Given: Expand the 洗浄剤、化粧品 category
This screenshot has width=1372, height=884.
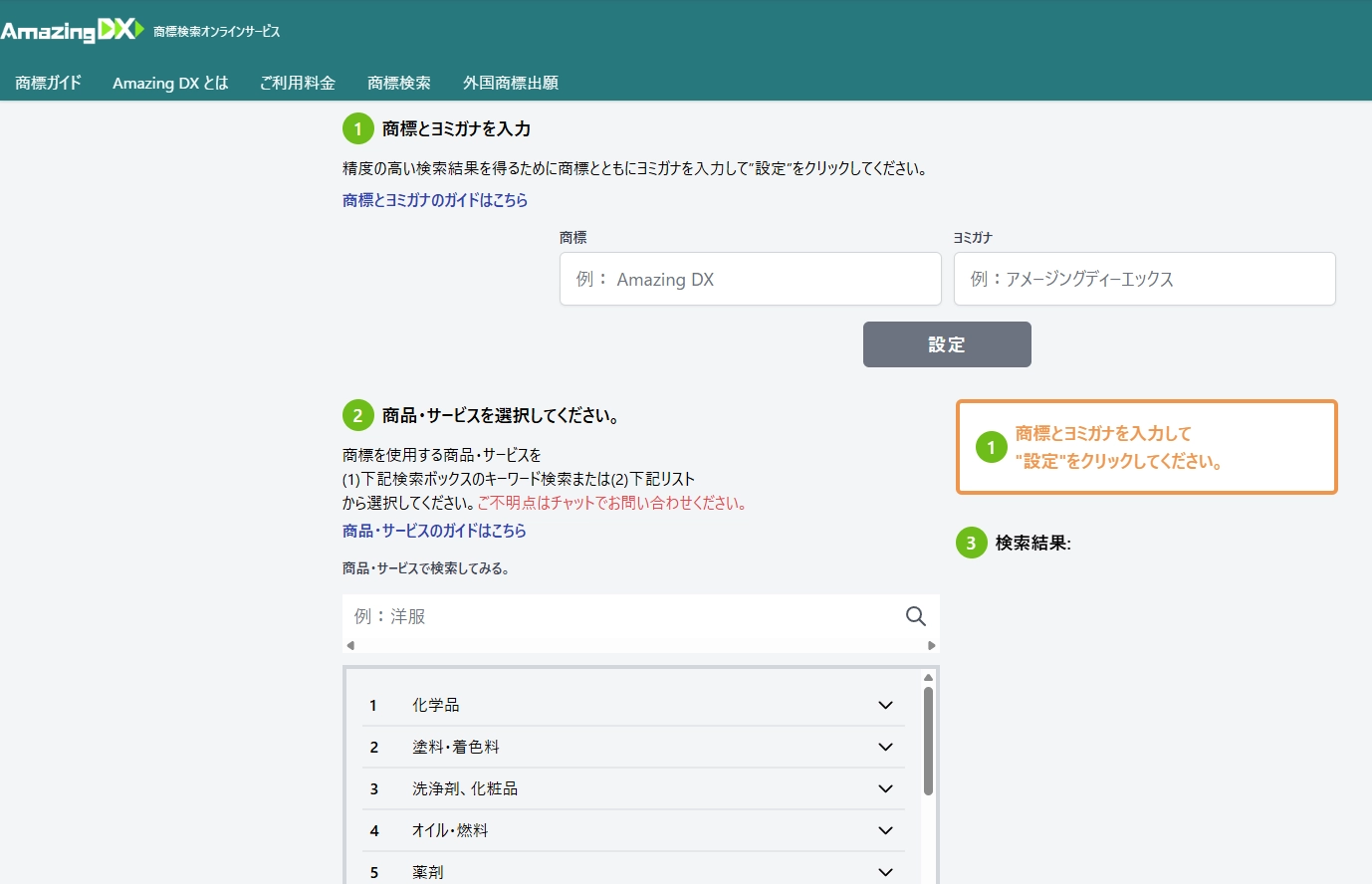Looking at the screenshot, I should 884,788.
